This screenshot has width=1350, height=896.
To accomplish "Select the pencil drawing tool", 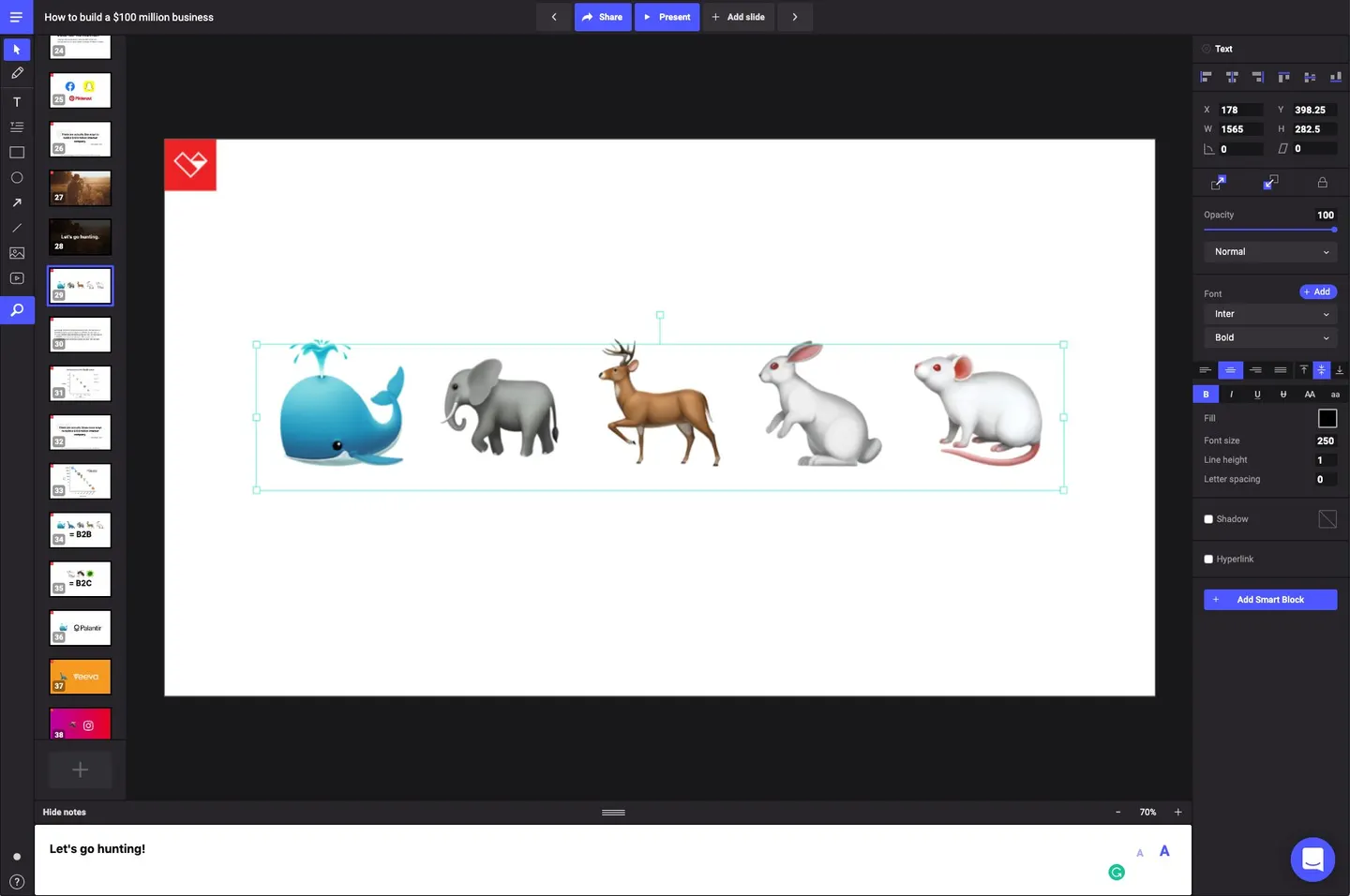I will click(x=17, y=73).
